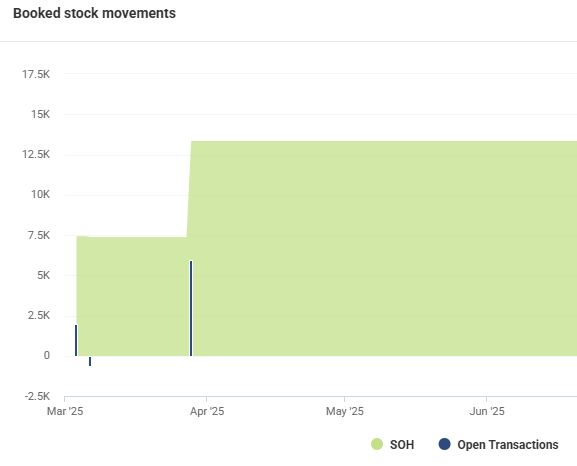This screenshot has width=577, height=466.
Task: Click the dark blue Open Transactions circle
Action: [445, 444]
